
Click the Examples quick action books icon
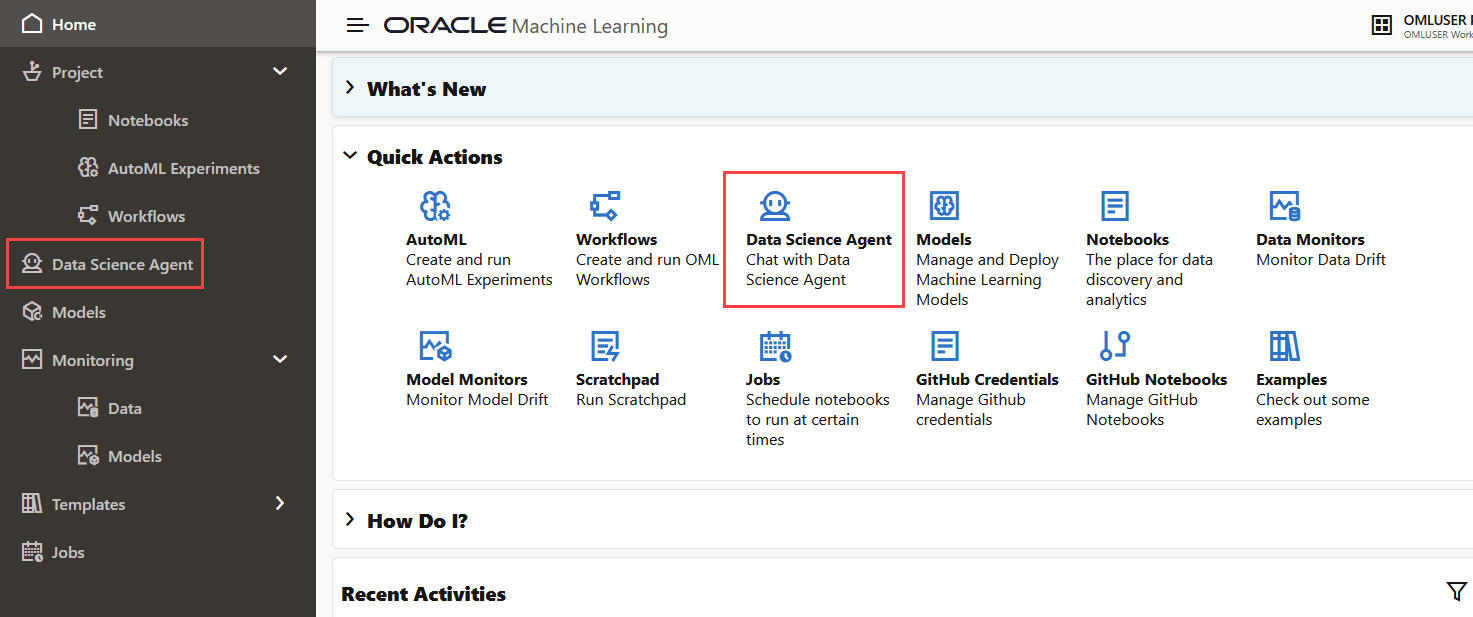pyautogui.click(x=1285, y=346)
